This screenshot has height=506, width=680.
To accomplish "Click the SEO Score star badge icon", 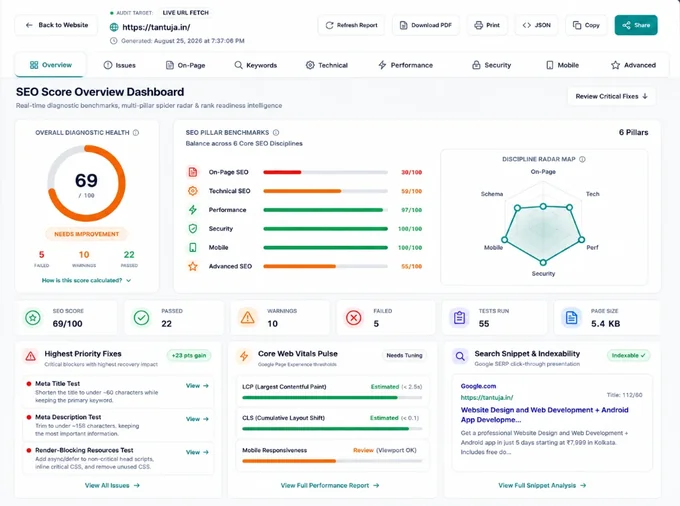I will pyautogui.click(x=33, y=318).
